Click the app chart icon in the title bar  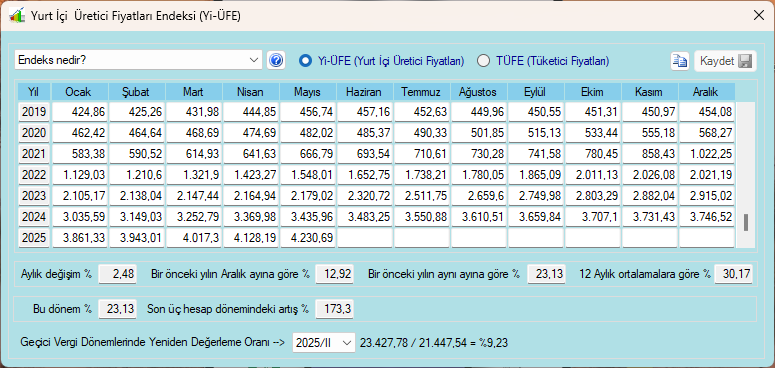click(17, 15)
